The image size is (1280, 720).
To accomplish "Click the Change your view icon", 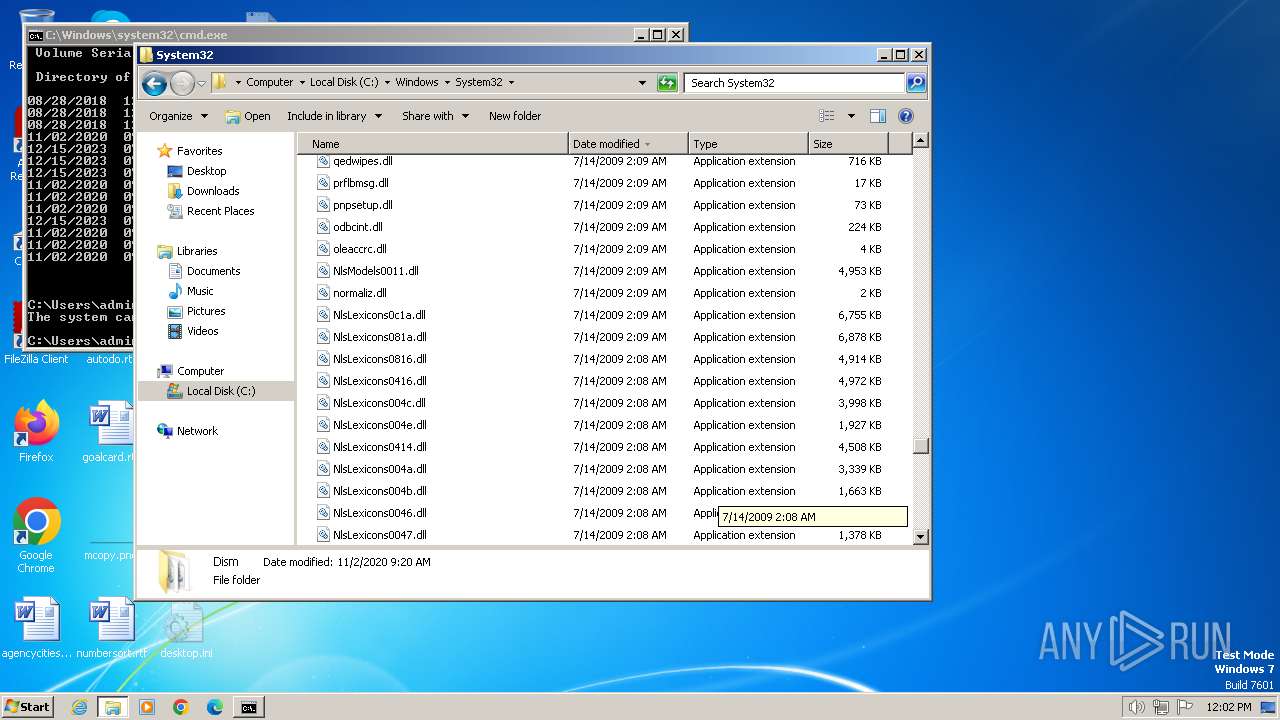I will tap(826, 116).
